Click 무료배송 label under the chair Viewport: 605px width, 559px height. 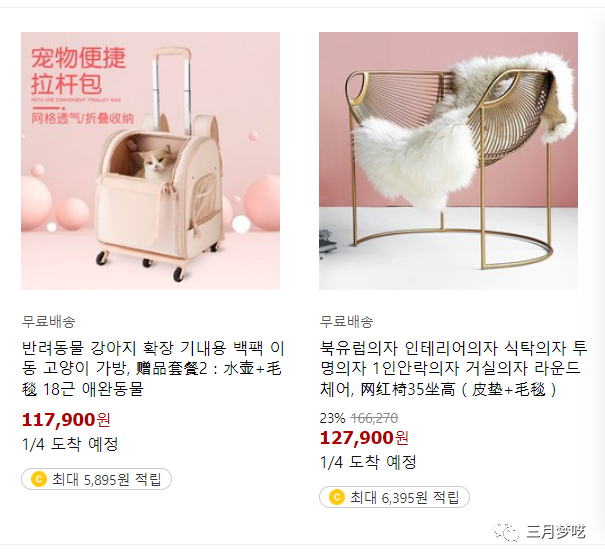click(x=346, y=322)
